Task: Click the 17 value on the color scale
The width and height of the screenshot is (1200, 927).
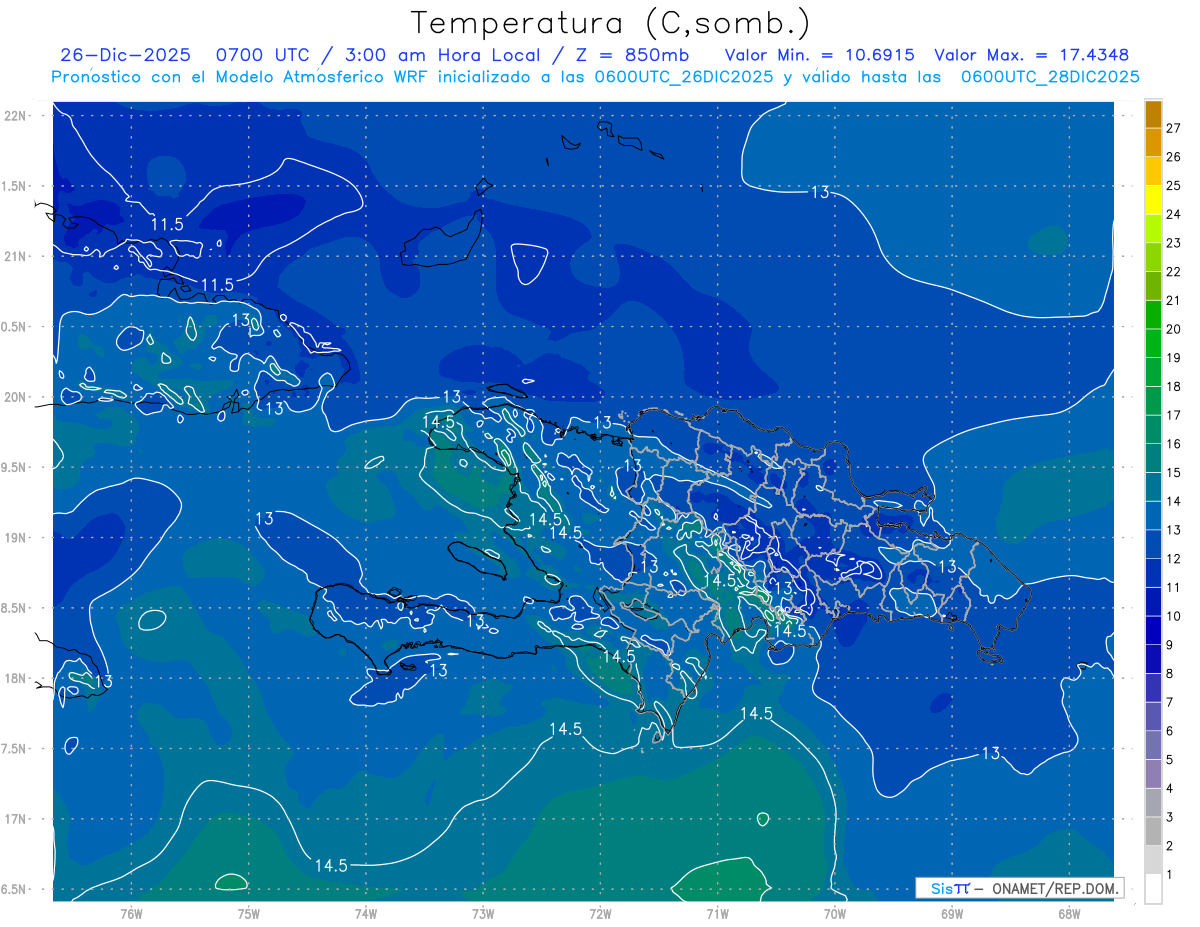Action: click(1173, 415)
